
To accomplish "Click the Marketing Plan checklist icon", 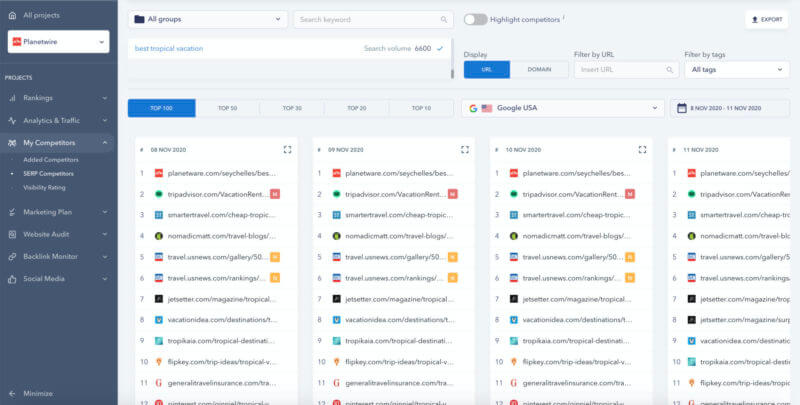I will (12, 212).
